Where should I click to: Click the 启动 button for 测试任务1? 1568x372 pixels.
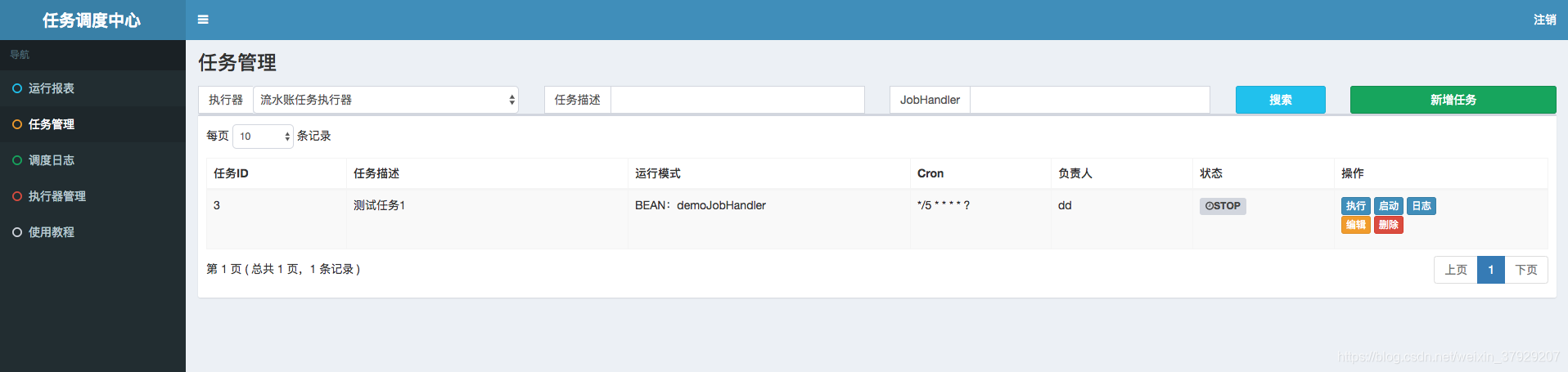click(x=1388, y=206)
